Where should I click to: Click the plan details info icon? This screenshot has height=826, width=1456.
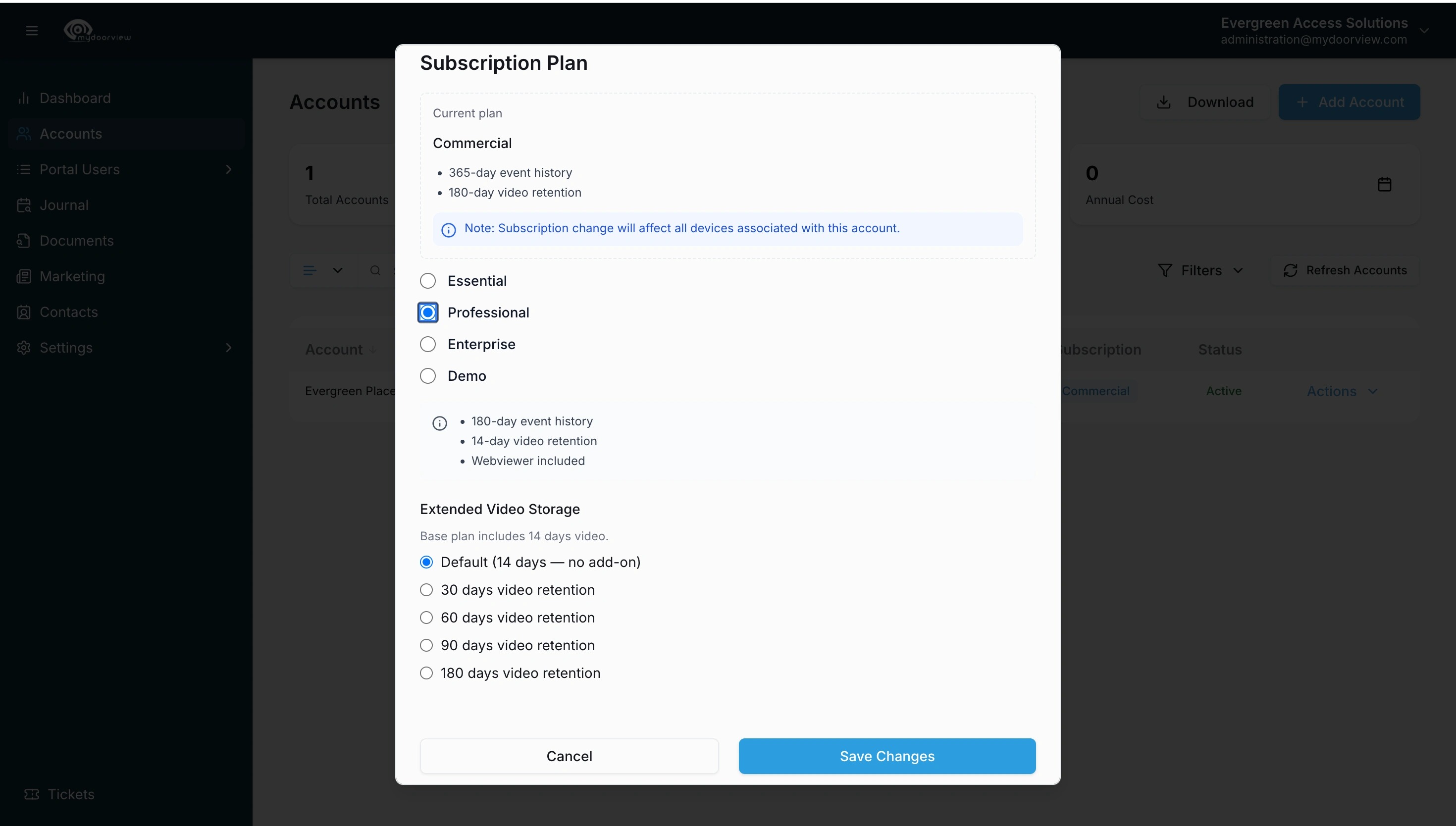click(x=440, y=423)
